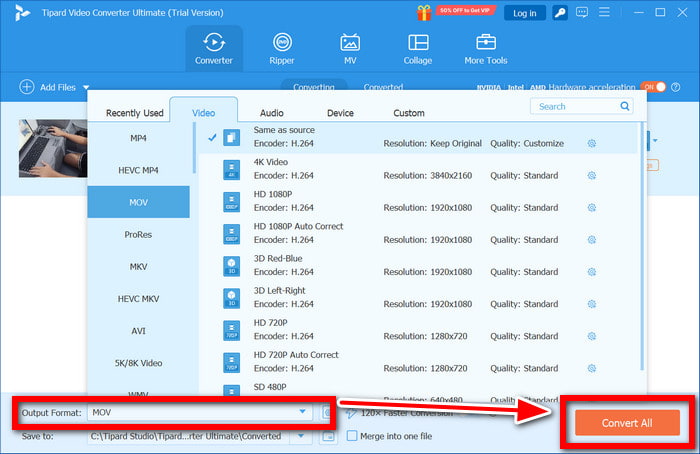Image resolution: width=700 pixels, height=454 pixels.
Task: Open the hamburger menu
Action: tap(604, 12)
